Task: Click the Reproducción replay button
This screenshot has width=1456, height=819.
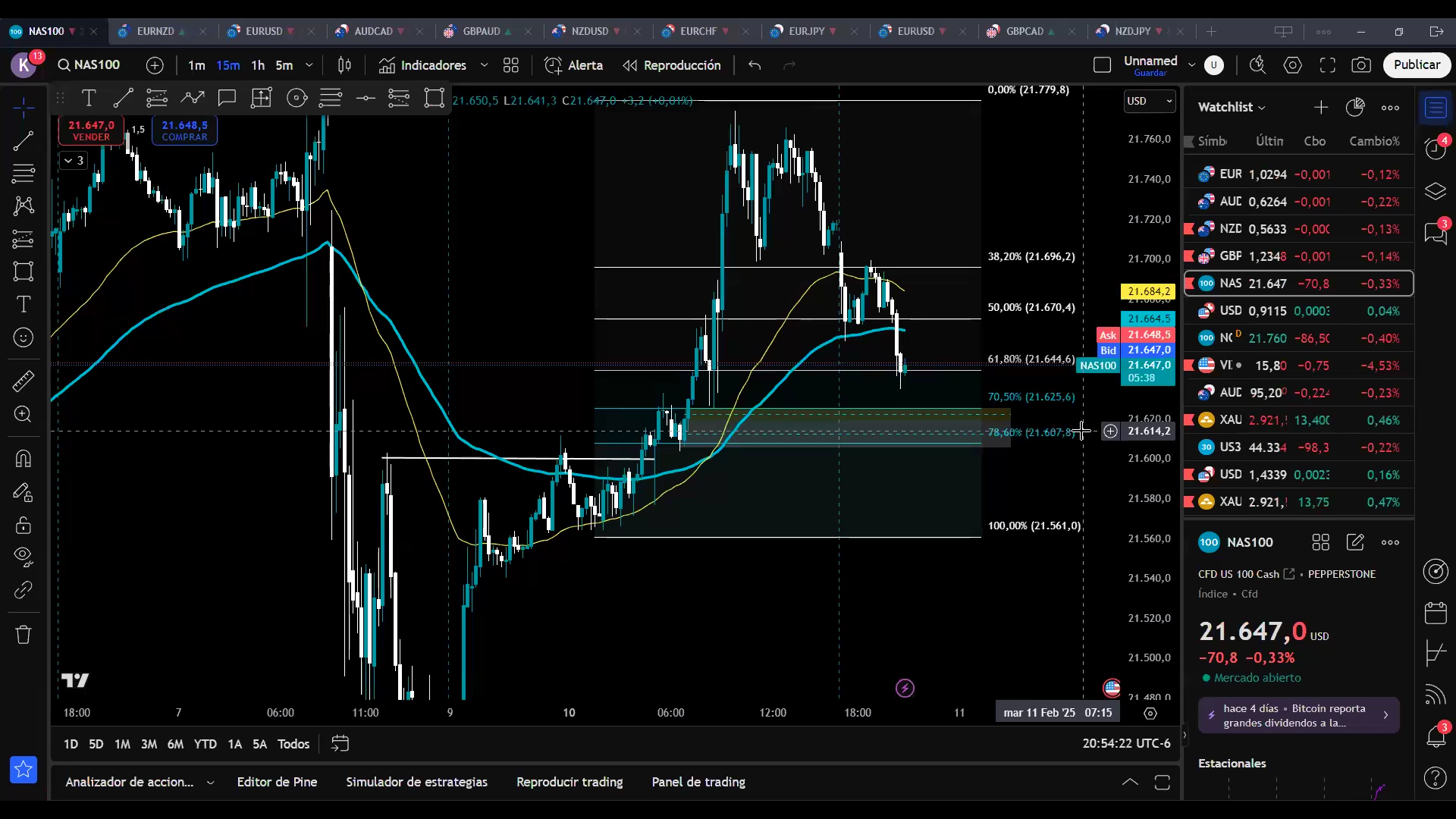Action: 672,65
